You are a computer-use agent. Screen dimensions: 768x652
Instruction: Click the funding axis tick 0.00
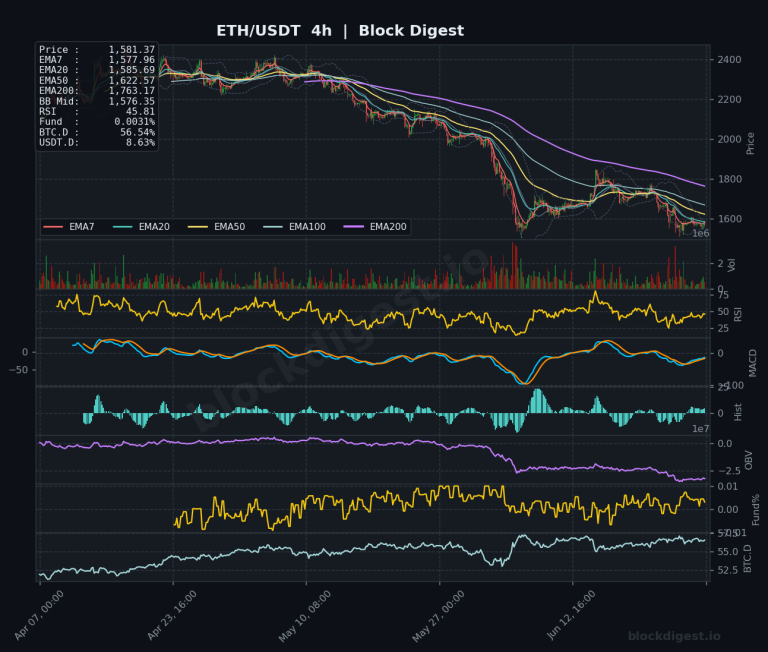728,510
